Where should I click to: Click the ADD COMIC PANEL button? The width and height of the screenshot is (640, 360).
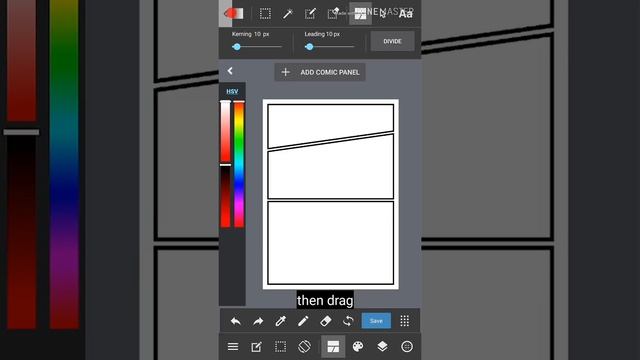(320, 72)
